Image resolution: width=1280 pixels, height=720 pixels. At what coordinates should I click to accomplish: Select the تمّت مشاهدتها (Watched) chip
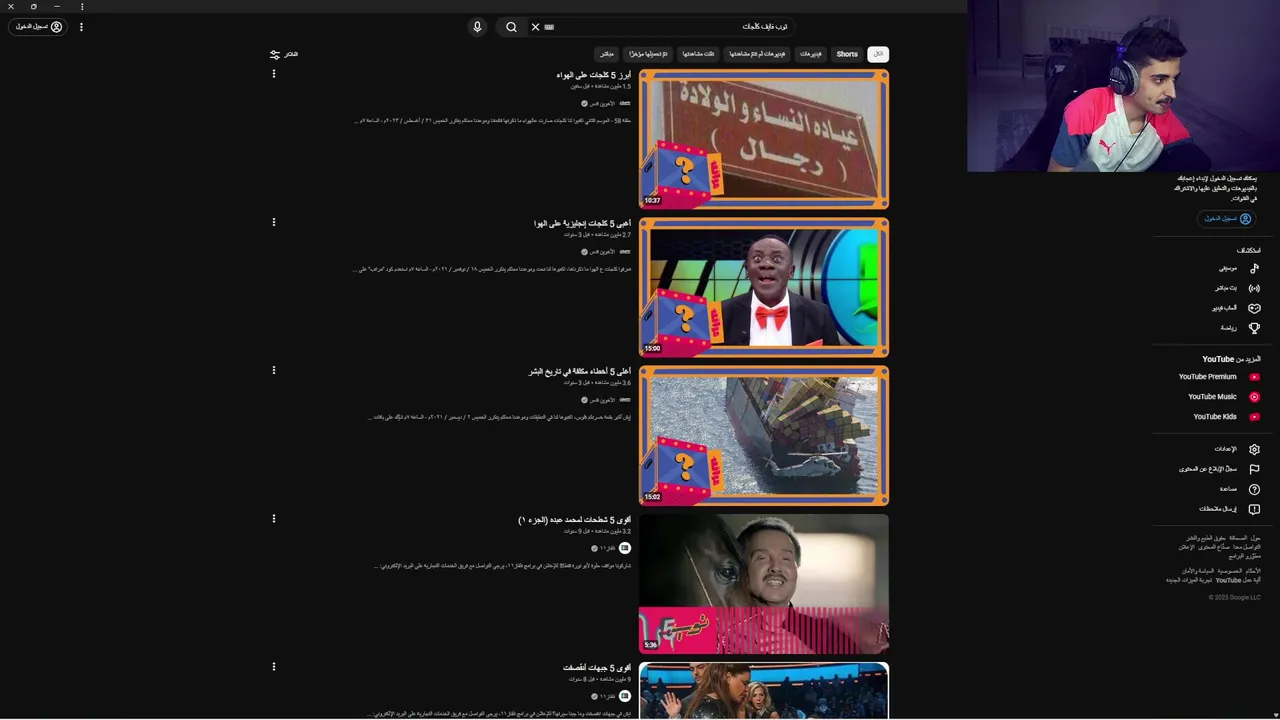pos(698,54)
